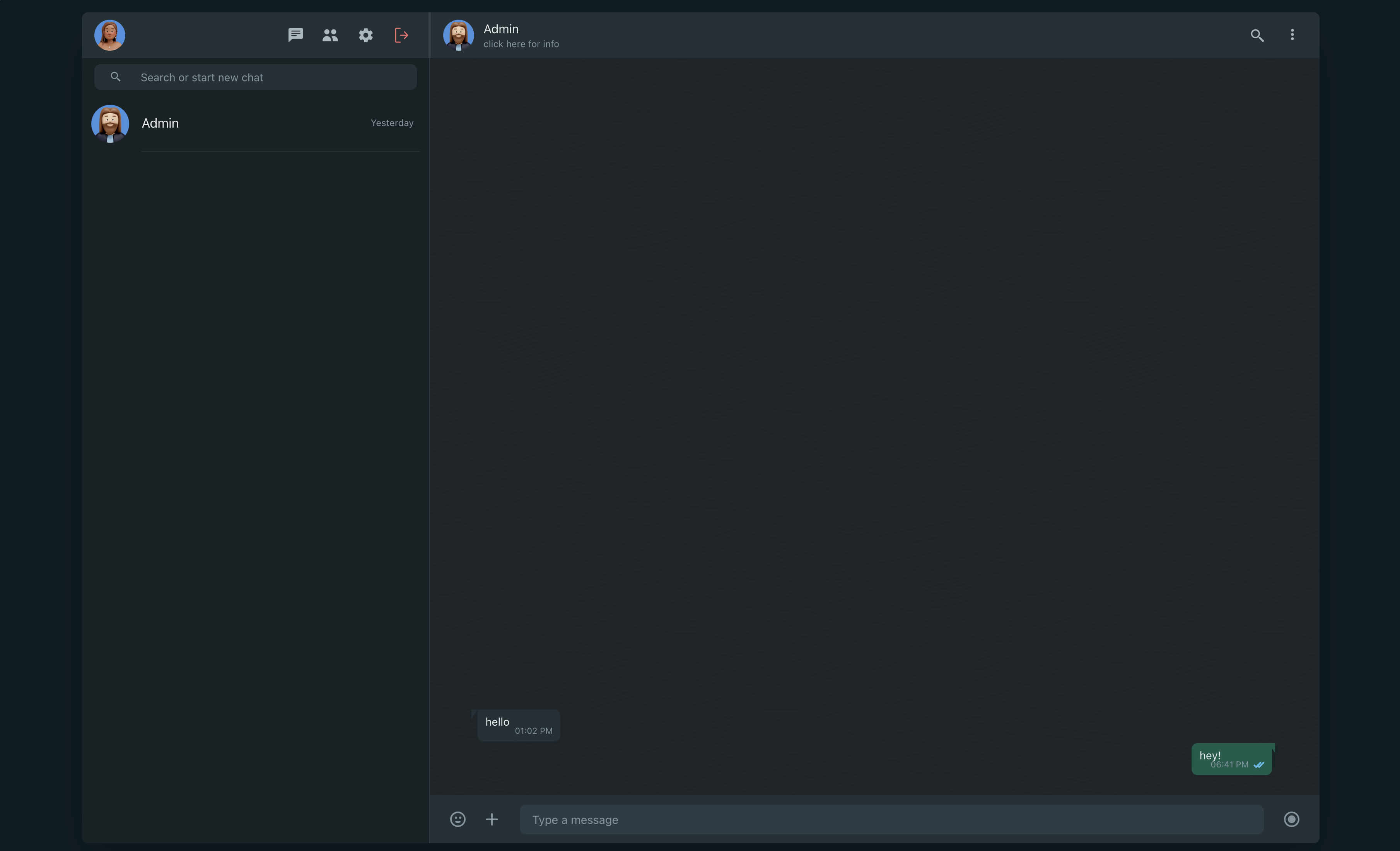This screenshot has height=851, width=1400.
Task: Click the red logout icon
Action: (402, 35)
